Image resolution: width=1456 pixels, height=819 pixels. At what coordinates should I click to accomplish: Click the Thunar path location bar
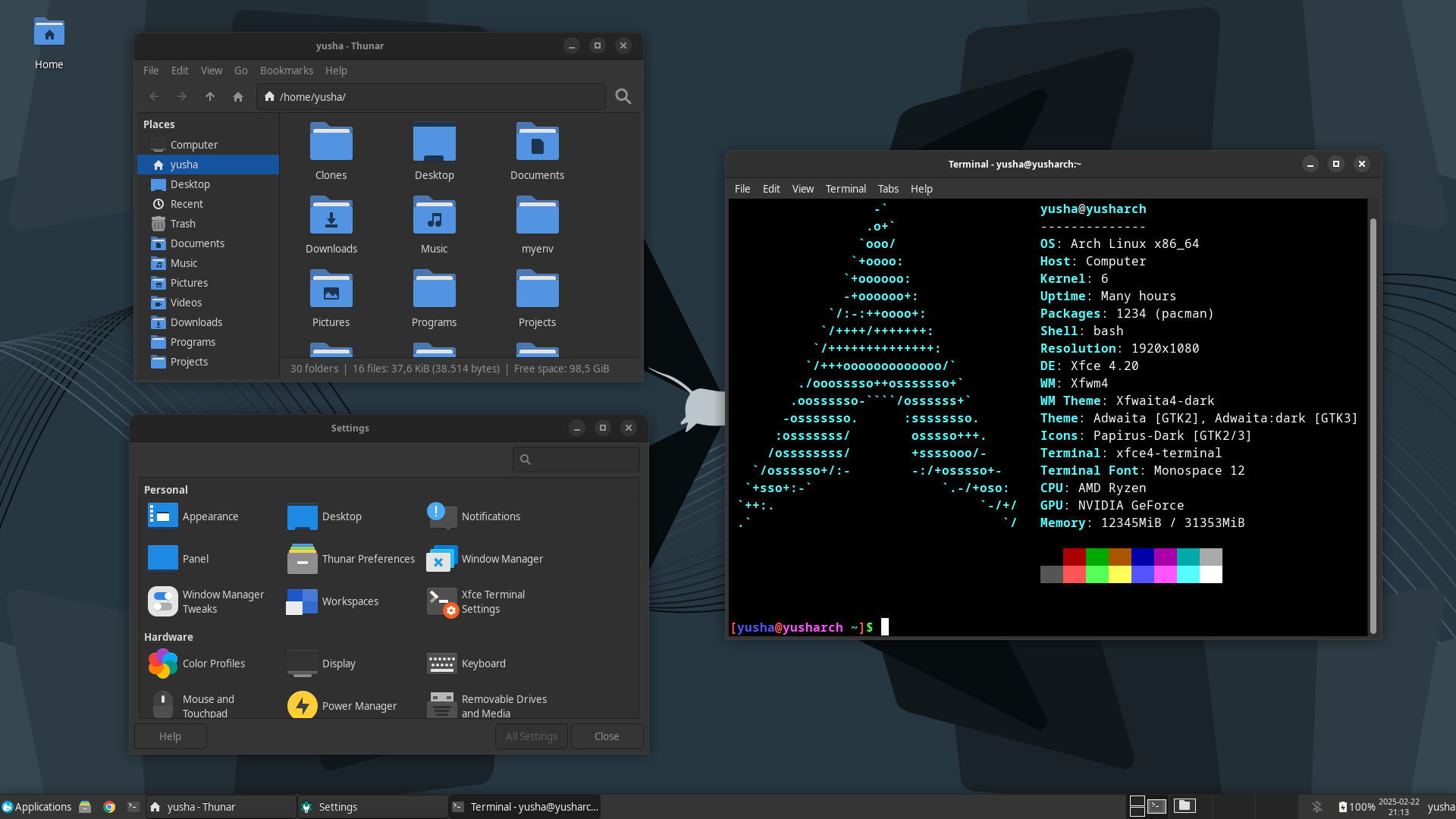431,96
